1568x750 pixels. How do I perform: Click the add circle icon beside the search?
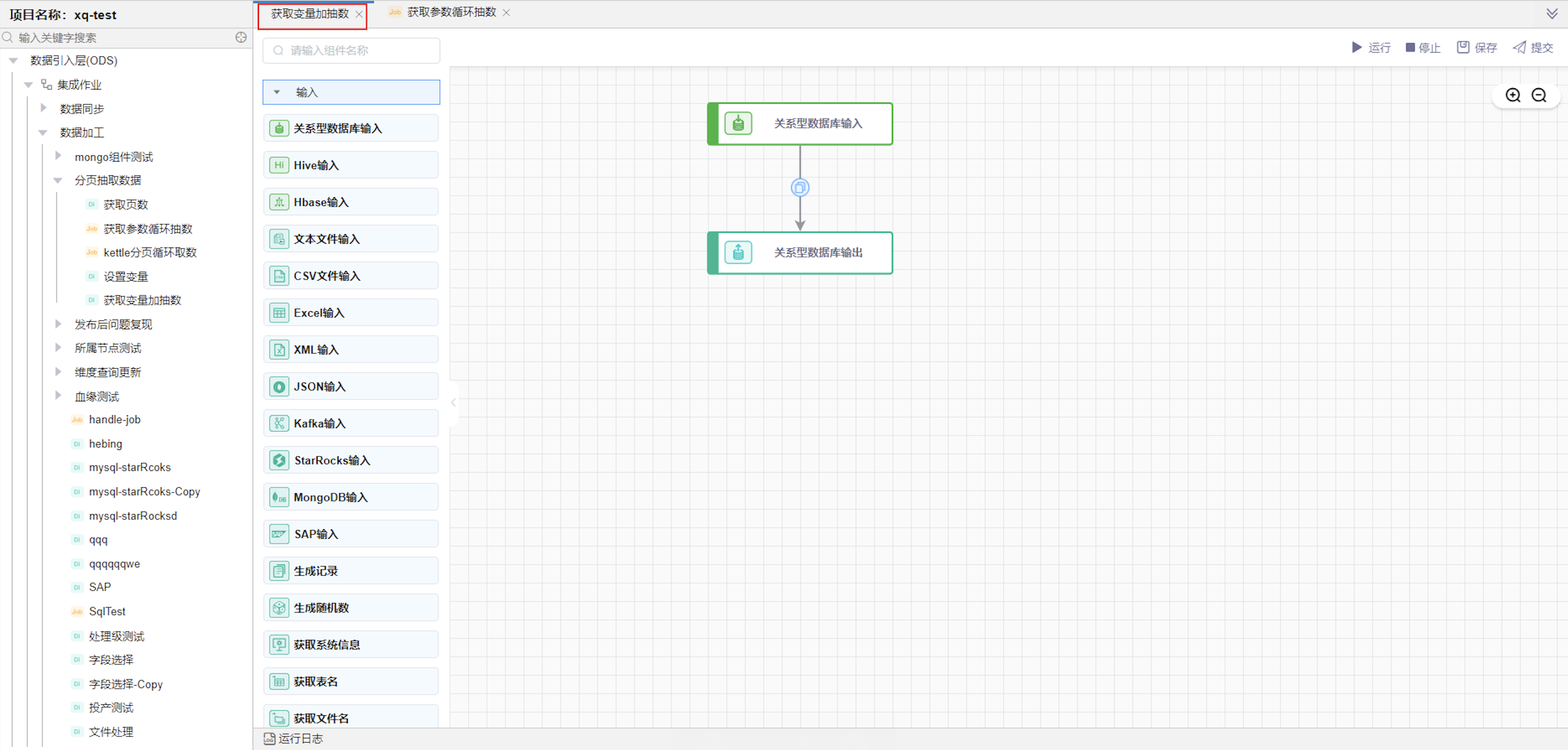tap(241, 37)
